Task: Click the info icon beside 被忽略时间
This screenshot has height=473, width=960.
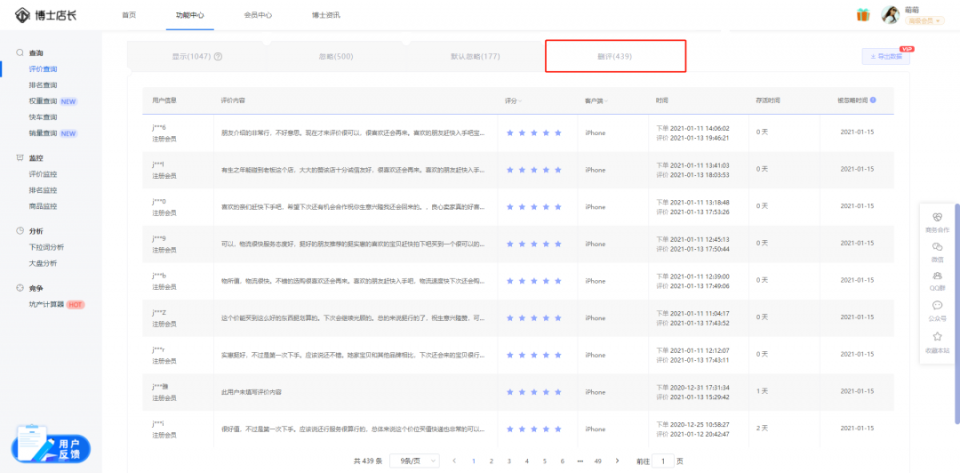Action: pyautogui.click(x=872, y=100)
